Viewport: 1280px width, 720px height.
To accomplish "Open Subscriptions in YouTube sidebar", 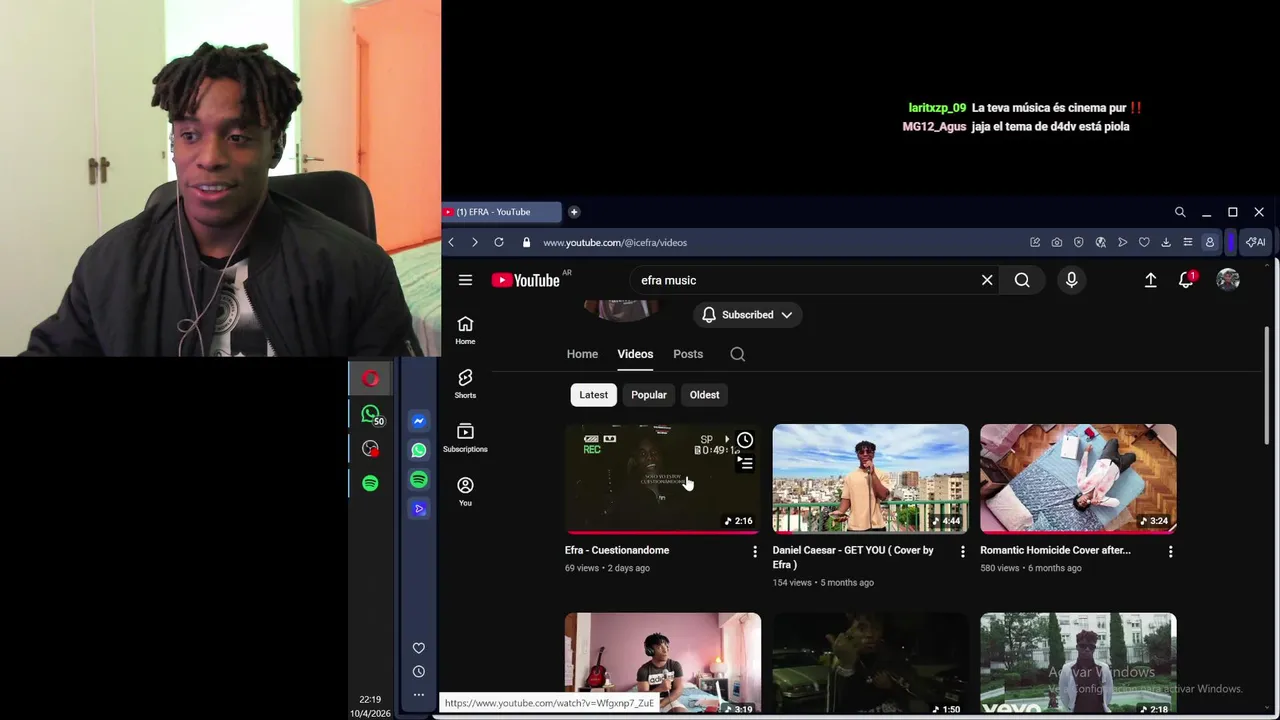I will (465, 438).
